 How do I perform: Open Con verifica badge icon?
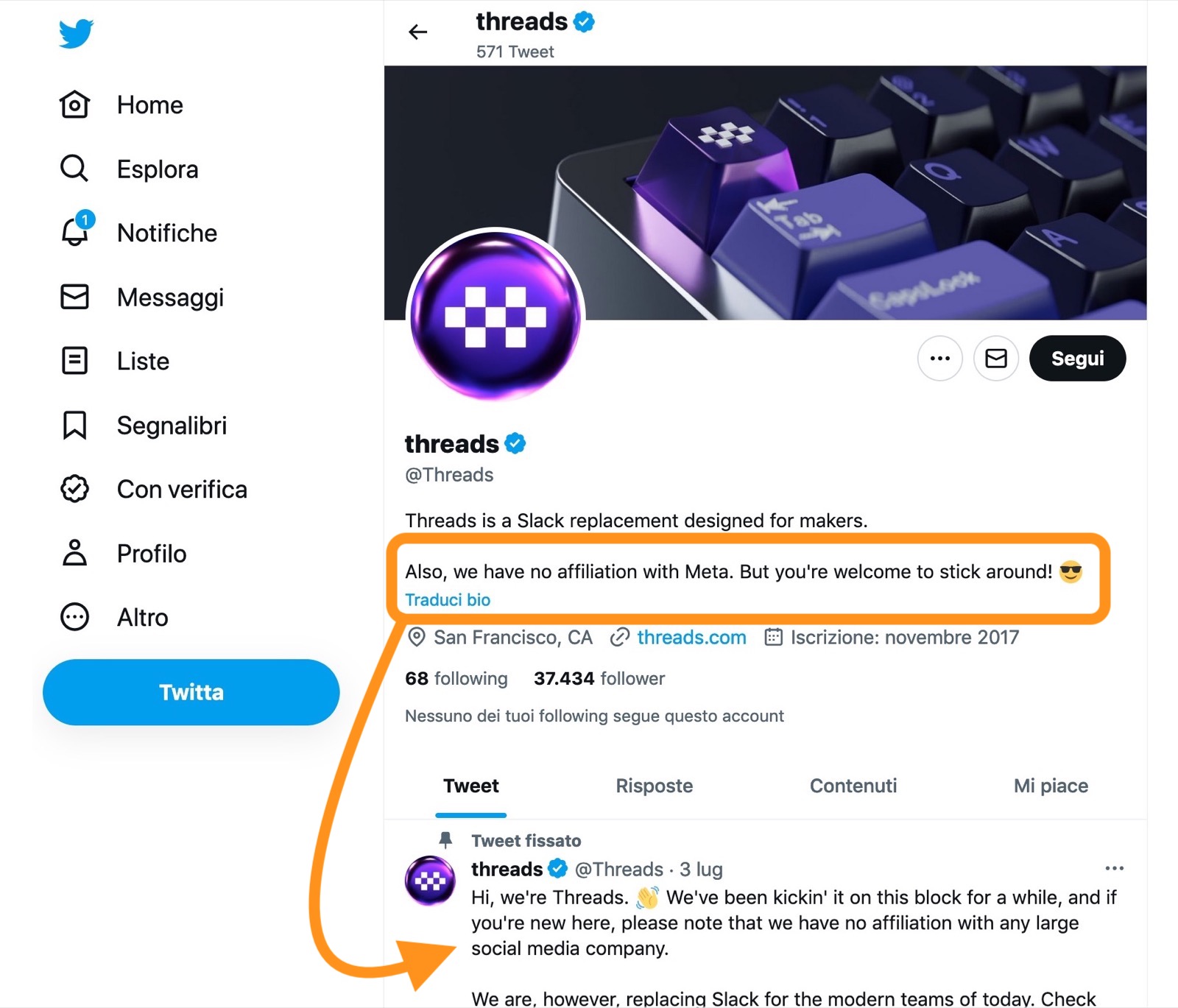coord(74,489)
